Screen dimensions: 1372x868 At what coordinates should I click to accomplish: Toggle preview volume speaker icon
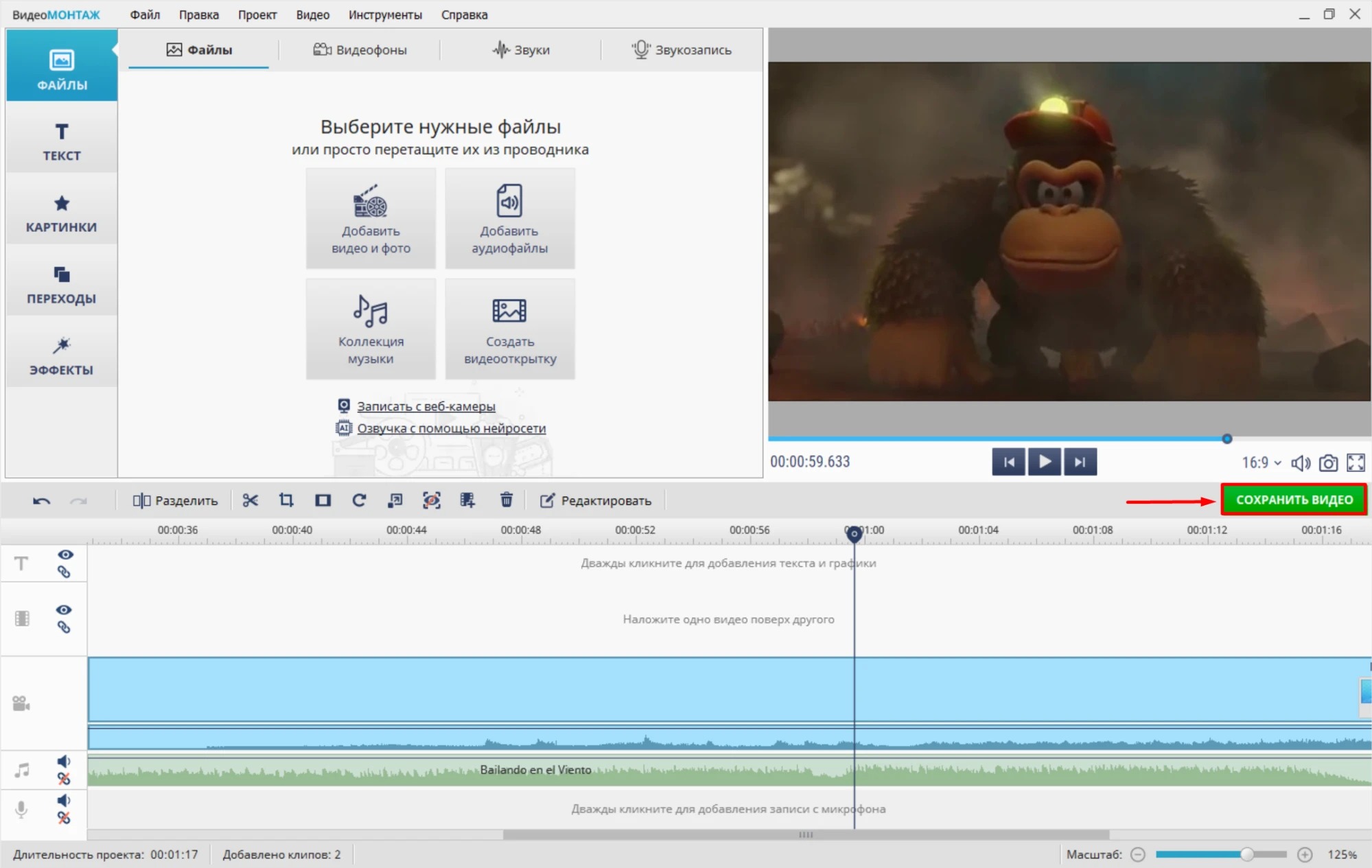pyautogui.click(x=1301, y=463)
